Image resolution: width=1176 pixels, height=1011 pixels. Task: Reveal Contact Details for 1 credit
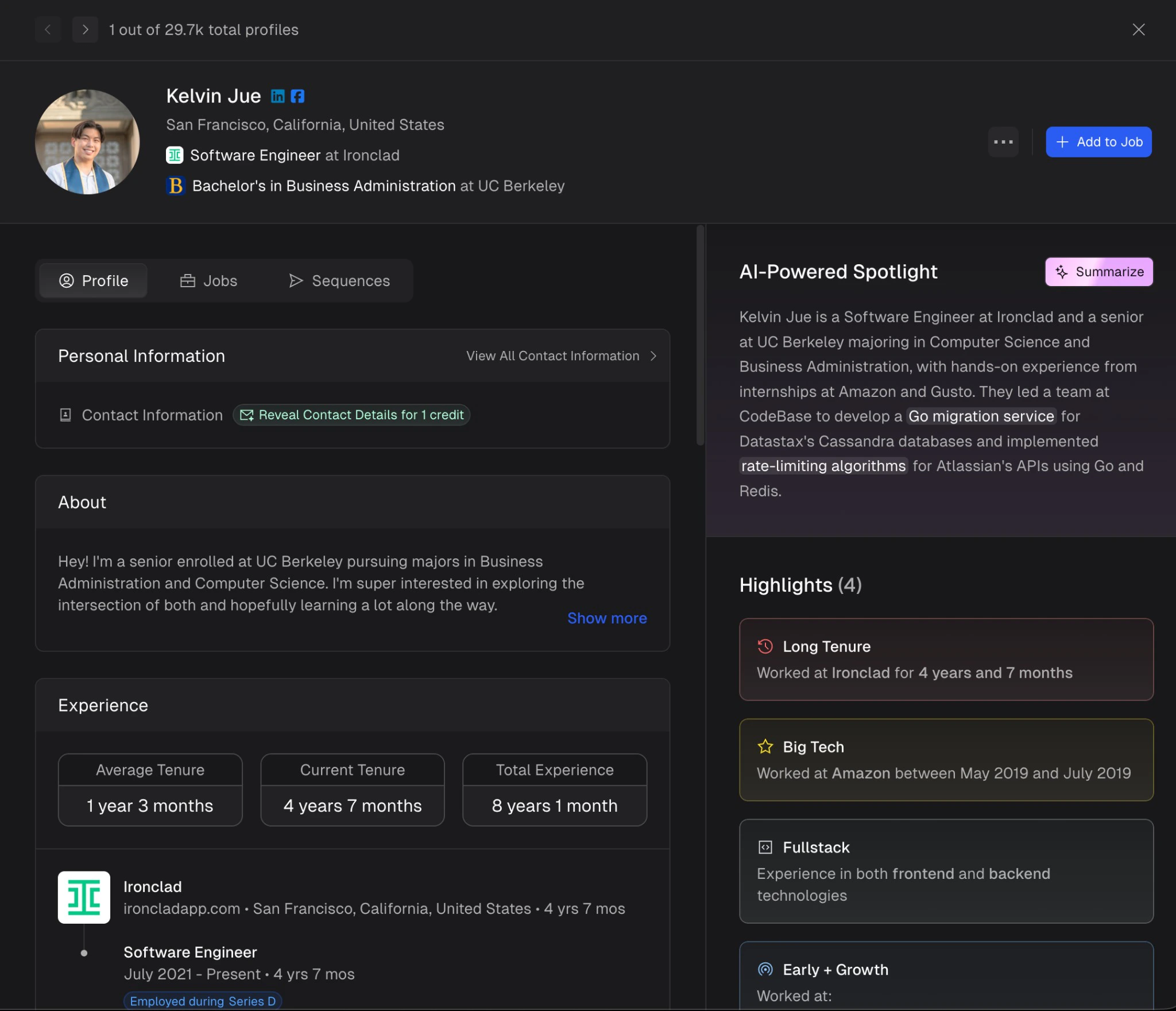[x=351, y=415]
